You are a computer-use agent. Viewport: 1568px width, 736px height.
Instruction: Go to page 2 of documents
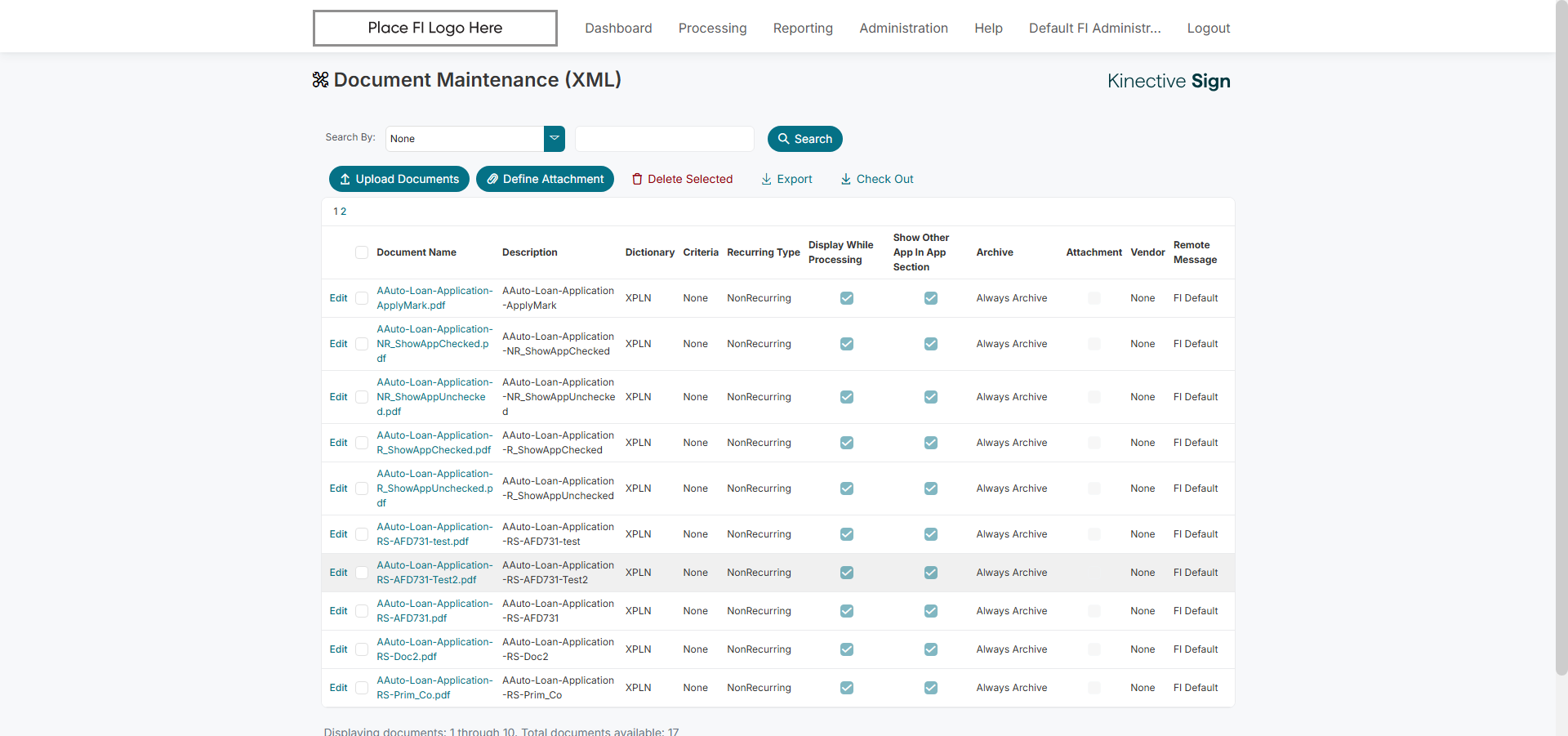pyautogui.click(x=344, y=212)
